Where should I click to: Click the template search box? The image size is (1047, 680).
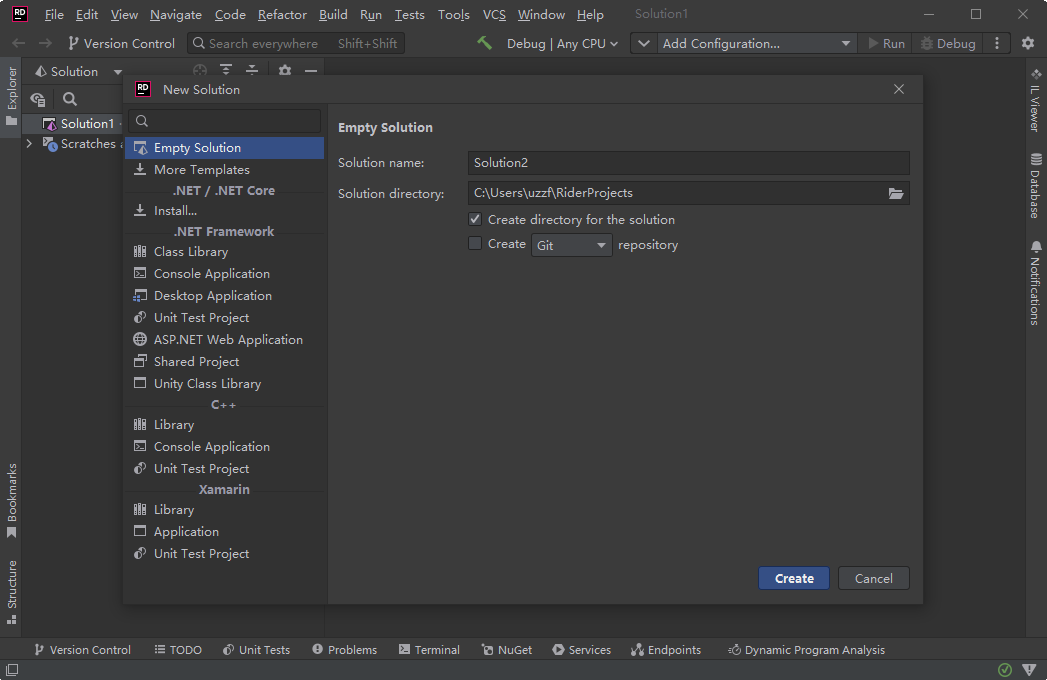[224, 121]
